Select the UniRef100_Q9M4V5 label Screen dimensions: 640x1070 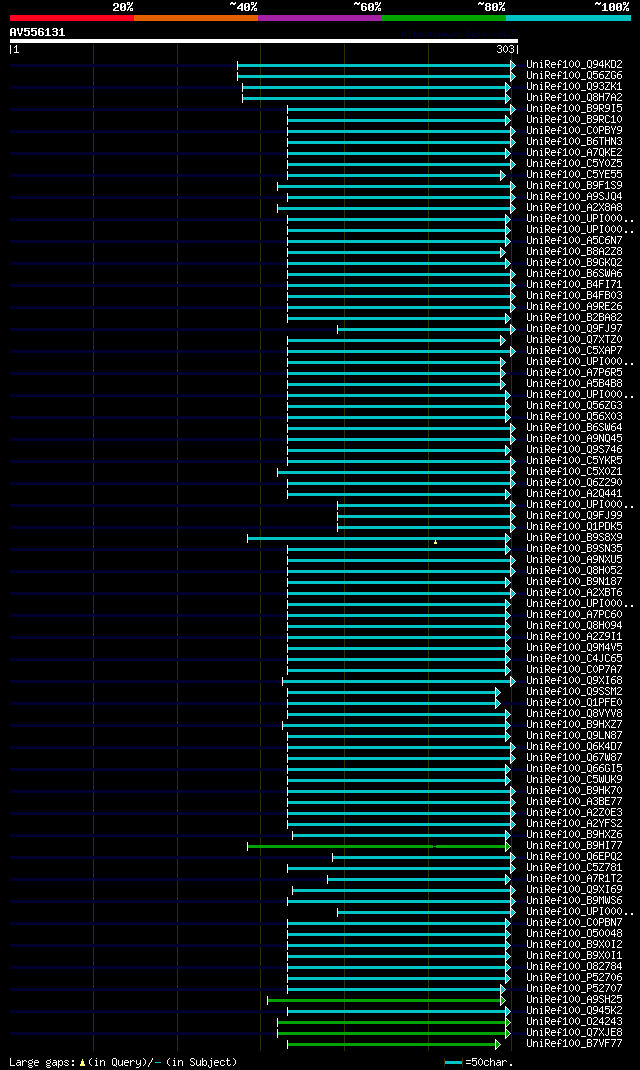point(574,648)
